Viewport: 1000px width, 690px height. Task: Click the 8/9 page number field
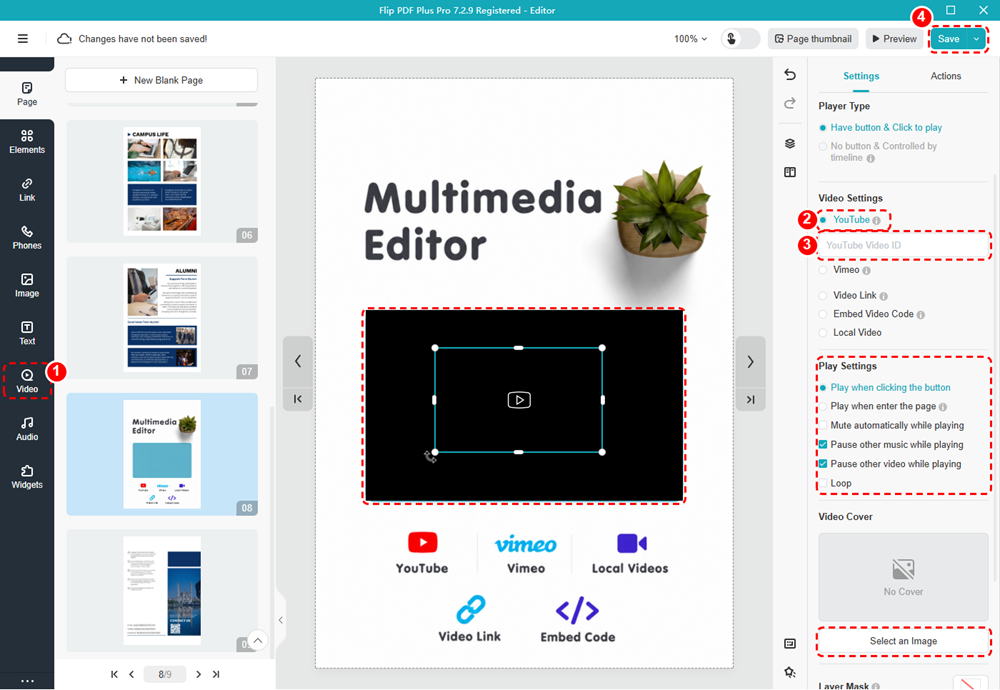[x=165, y=674]
